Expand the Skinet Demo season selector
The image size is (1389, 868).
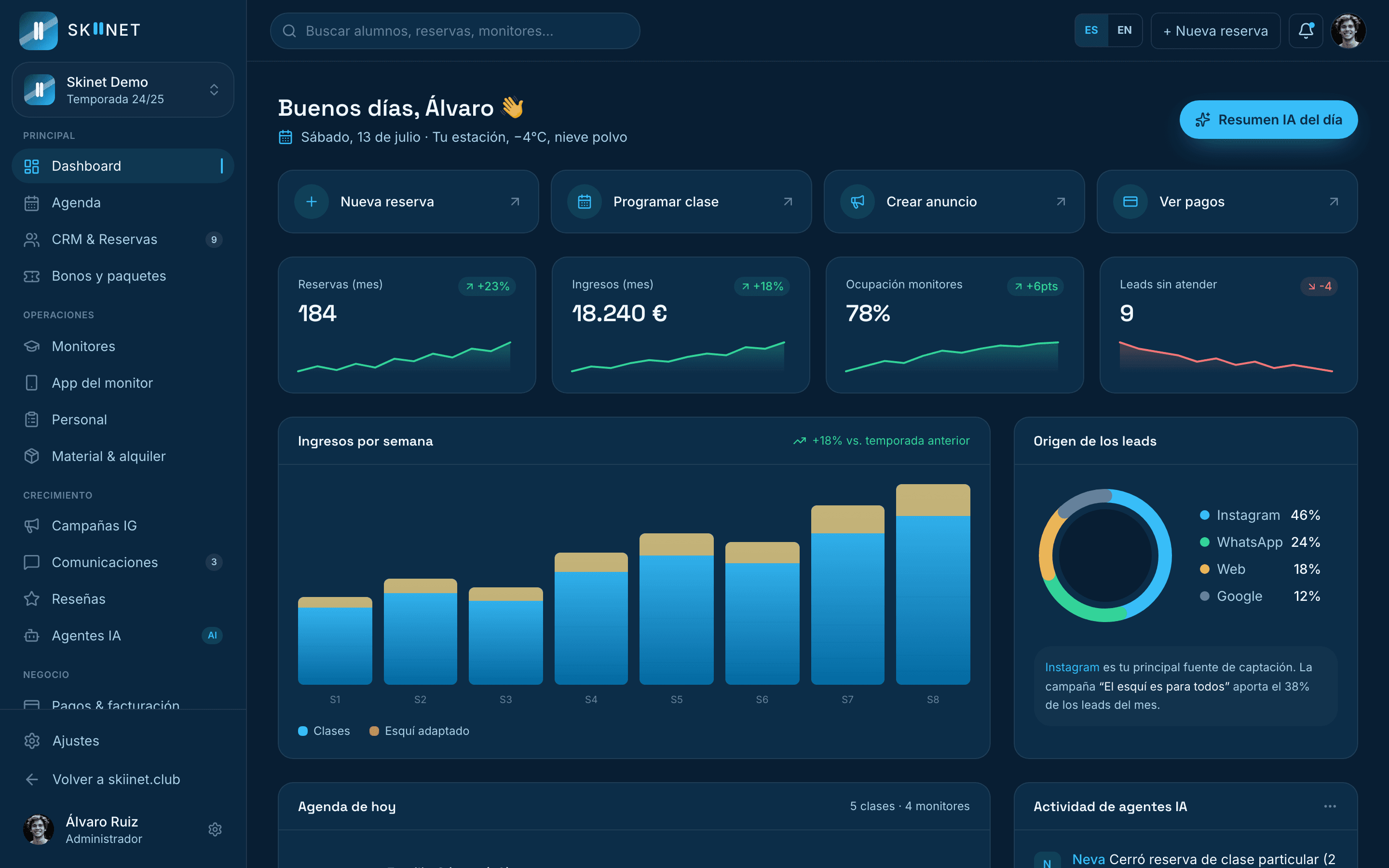coord(123,90)
